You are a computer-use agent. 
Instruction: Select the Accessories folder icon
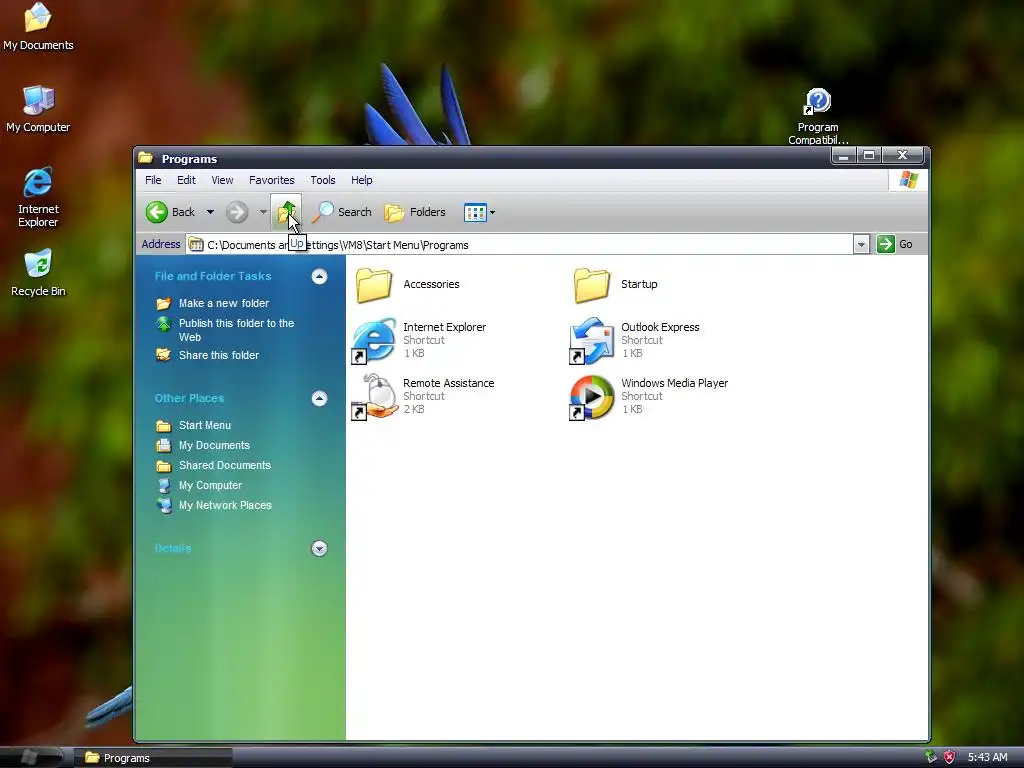click(x=374, y=285)
